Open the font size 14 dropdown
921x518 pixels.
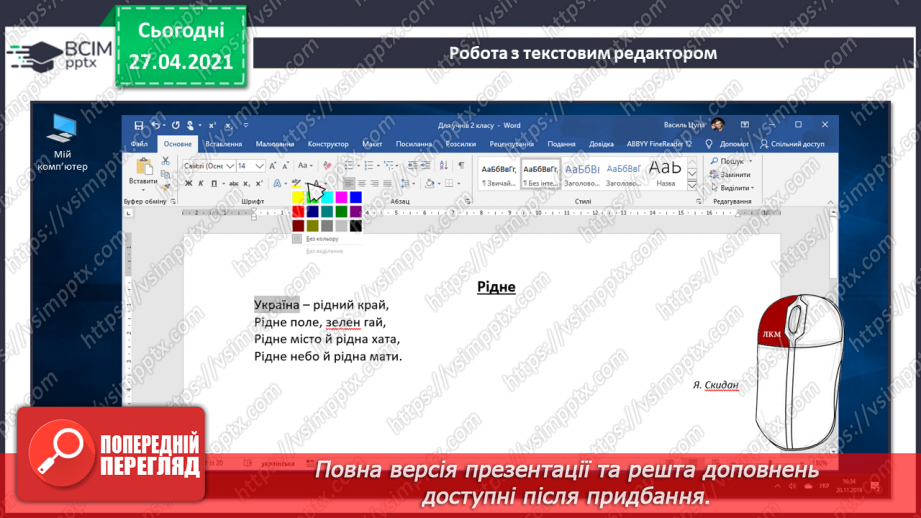[260, 166]
